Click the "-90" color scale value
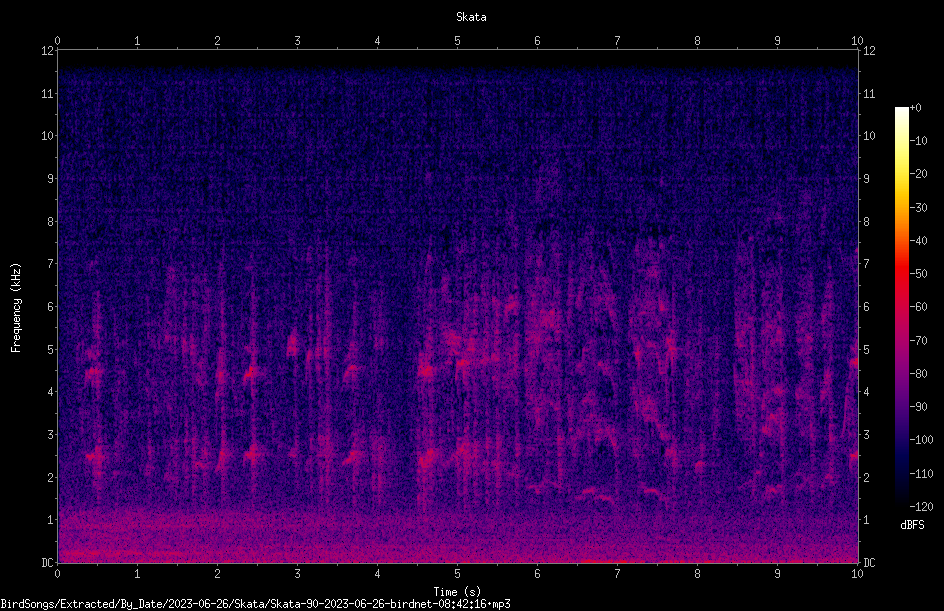 [x=919, y=407]
